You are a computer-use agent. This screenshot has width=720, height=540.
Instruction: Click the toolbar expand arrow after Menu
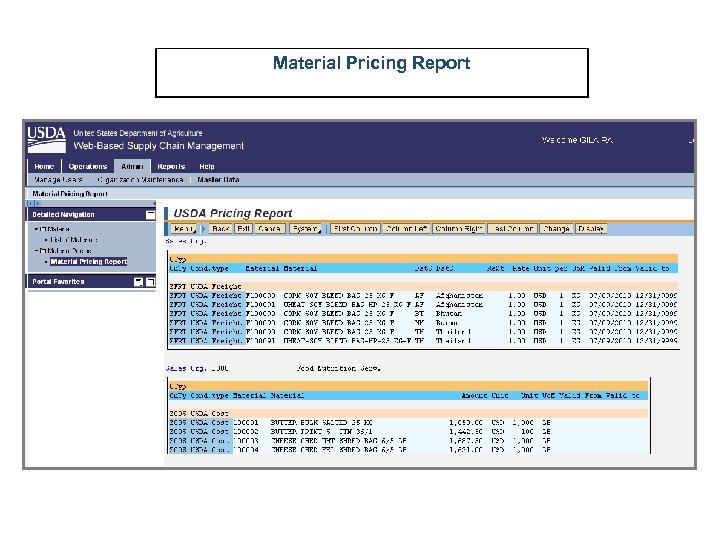pos(203,229)
